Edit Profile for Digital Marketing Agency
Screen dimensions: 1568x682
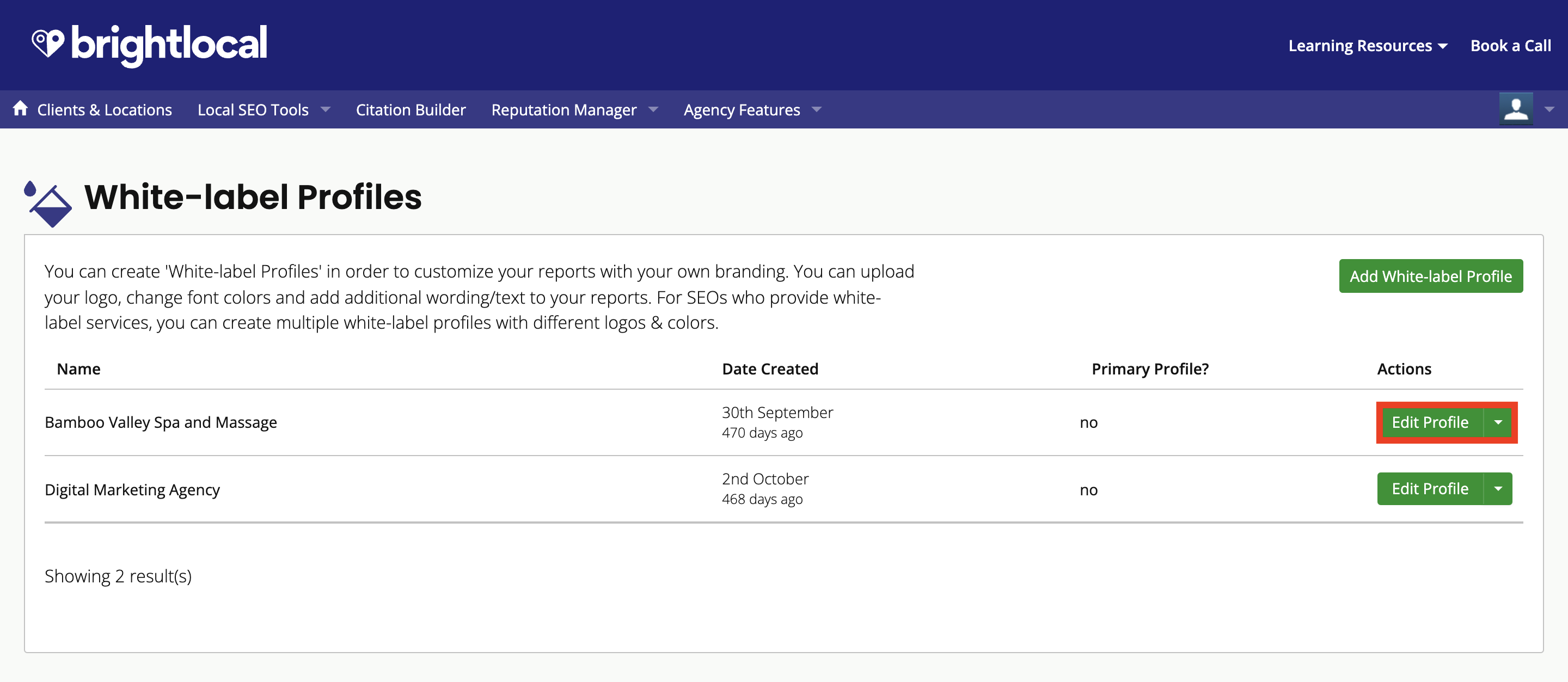point(1430,489)
